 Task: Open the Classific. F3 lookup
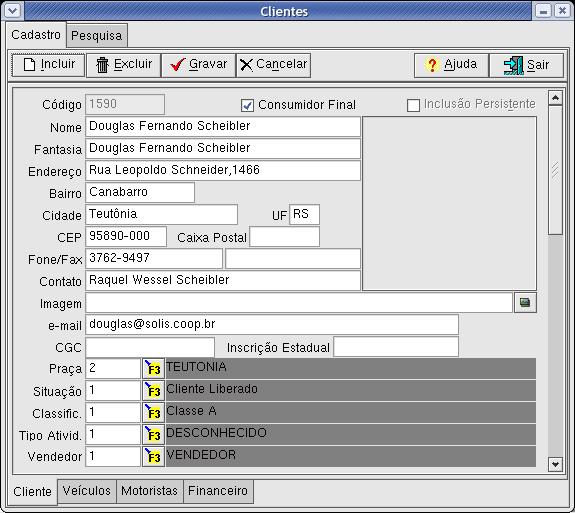coord(153,413)
